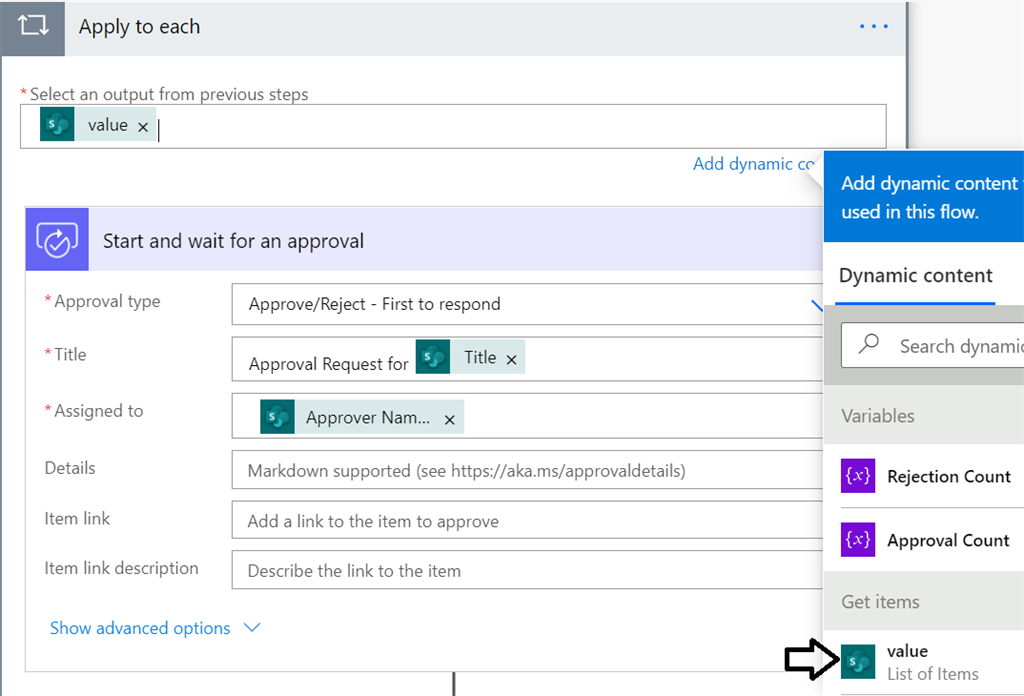Remove the value token from output field
This screenshot has width=1024, height=696.
pos(143,127)
